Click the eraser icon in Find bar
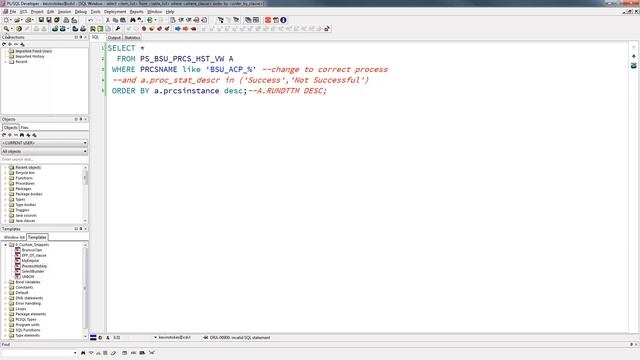This screenshot has width=640, height=360. (113, 353)
